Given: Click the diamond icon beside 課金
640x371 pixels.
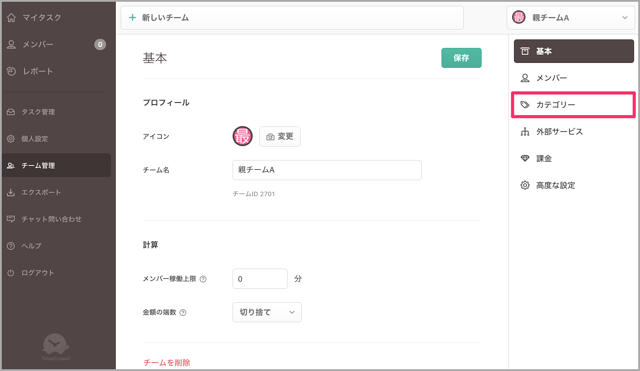Looking at the screenshot, I should (525, 158).
